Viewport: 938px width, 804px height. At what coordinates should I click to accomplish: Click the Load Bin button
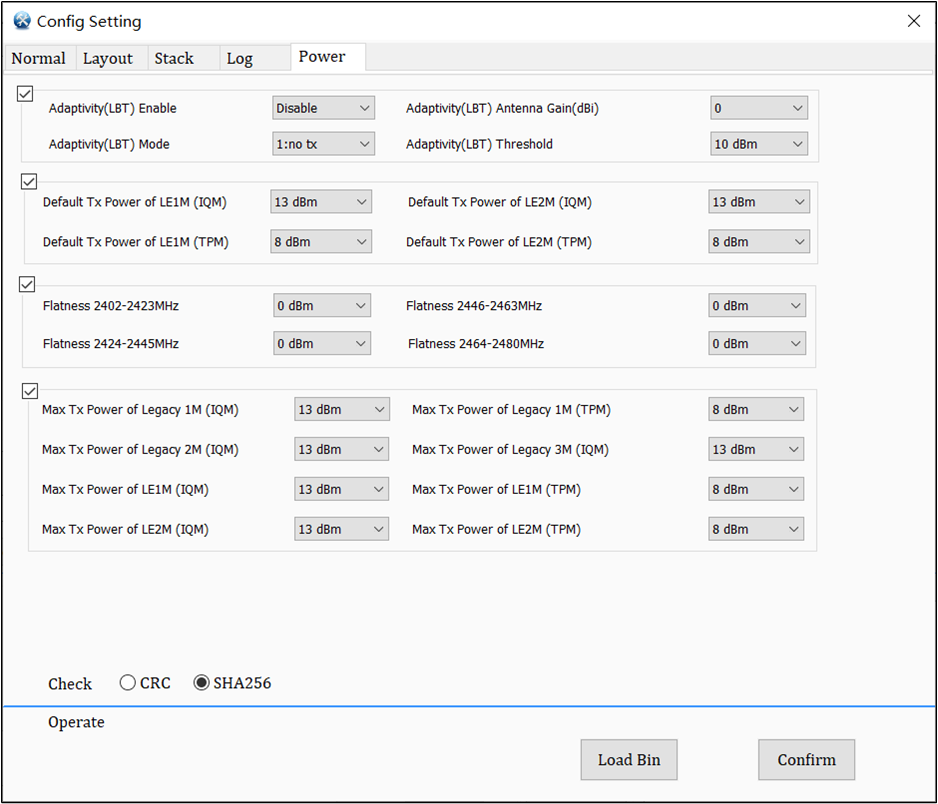pyautogui.click(x=629, y=760)
